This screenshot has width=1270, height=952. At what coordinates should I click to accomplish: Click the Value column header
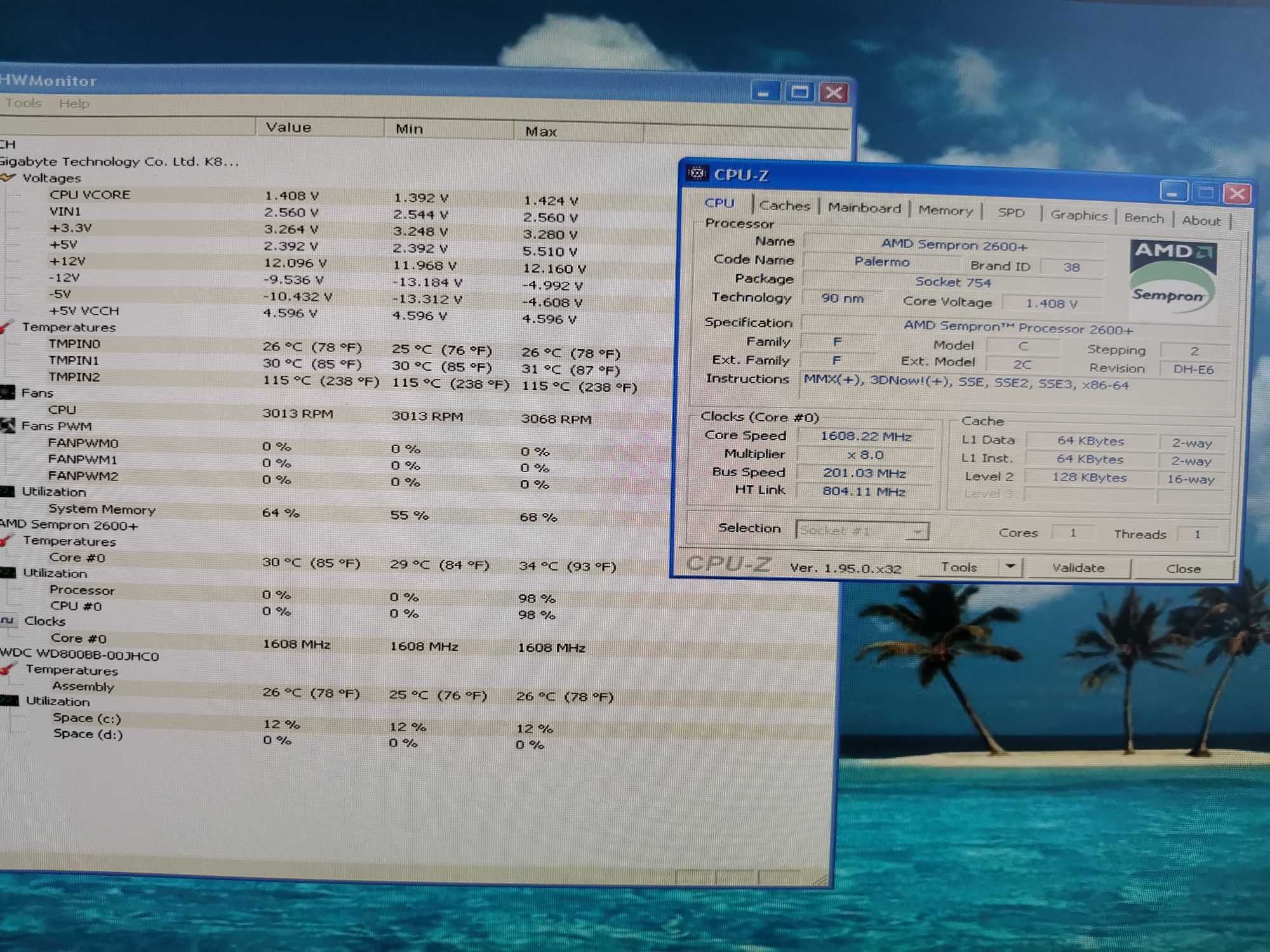320,127
